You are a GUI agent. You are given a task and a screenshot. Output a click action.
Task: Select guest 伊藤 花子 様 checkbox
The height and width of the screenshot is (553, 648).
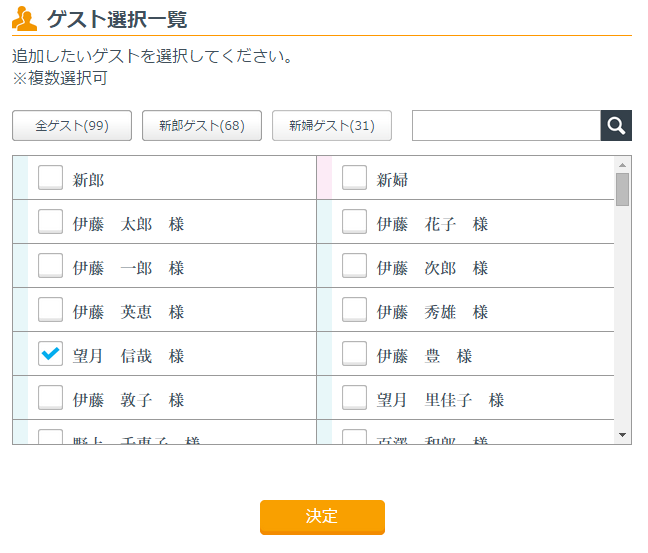coord(354,222)
